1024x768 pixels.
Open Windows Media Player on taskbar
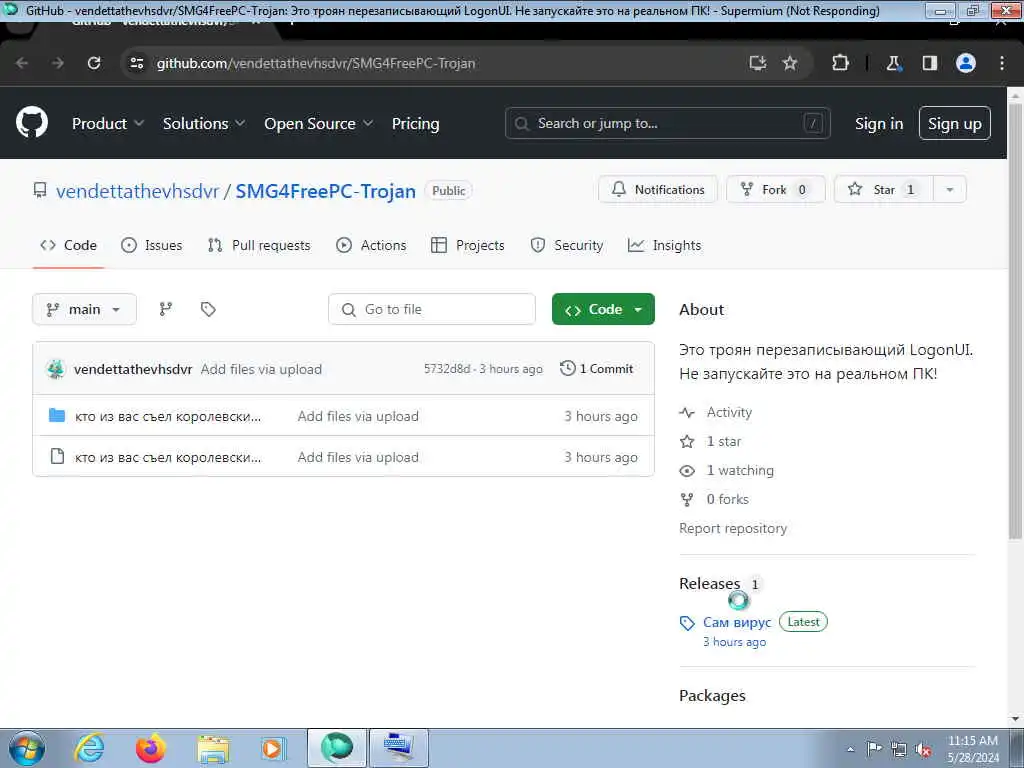pos(272,748)
